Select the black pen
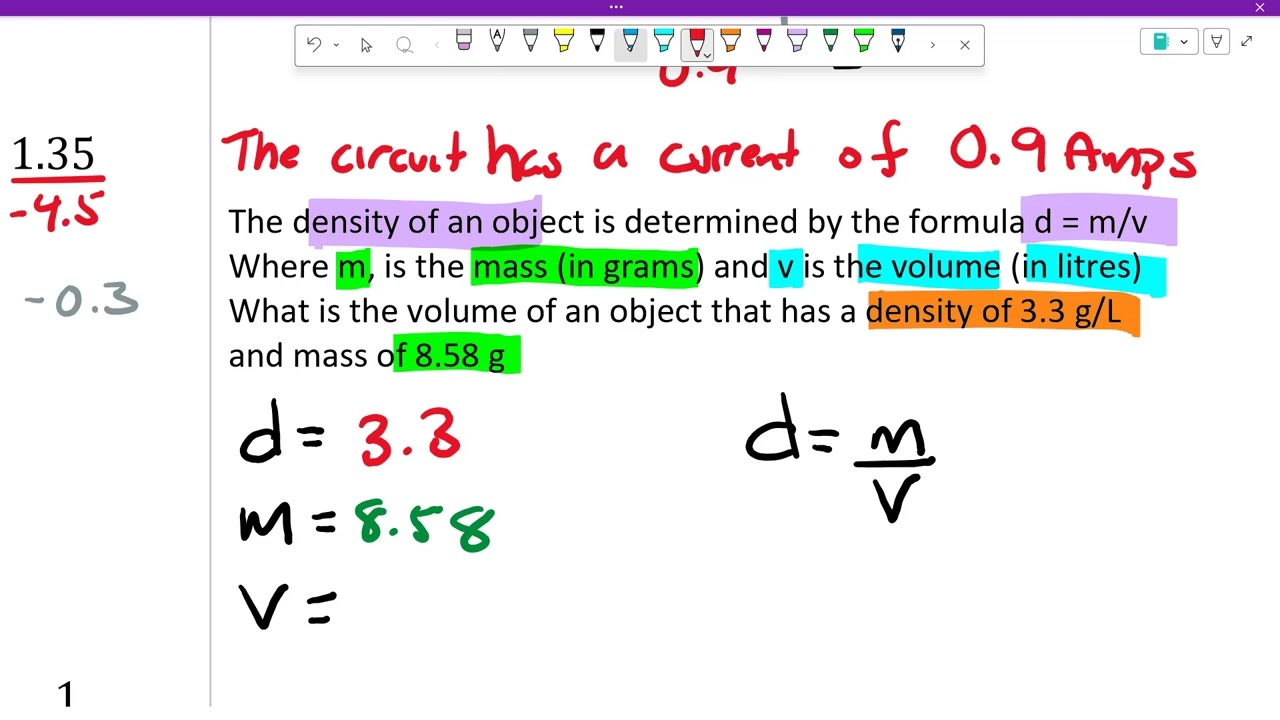 597,41
